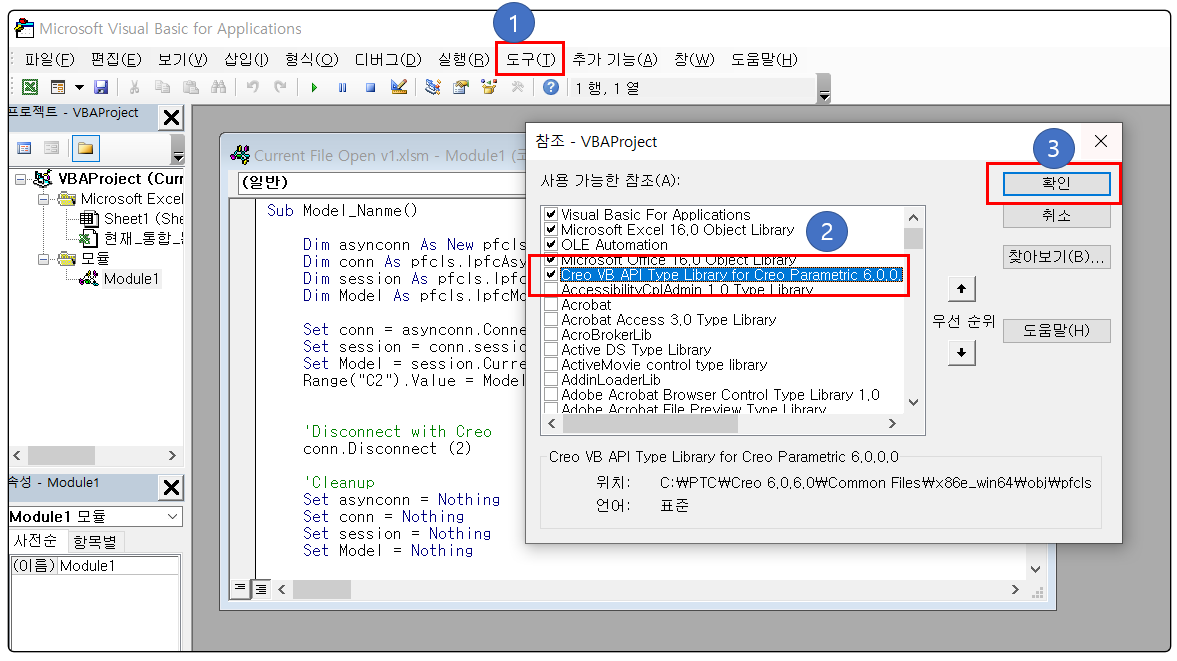
Task: Click the Redo arrow icon
Action: coord(280,88)
